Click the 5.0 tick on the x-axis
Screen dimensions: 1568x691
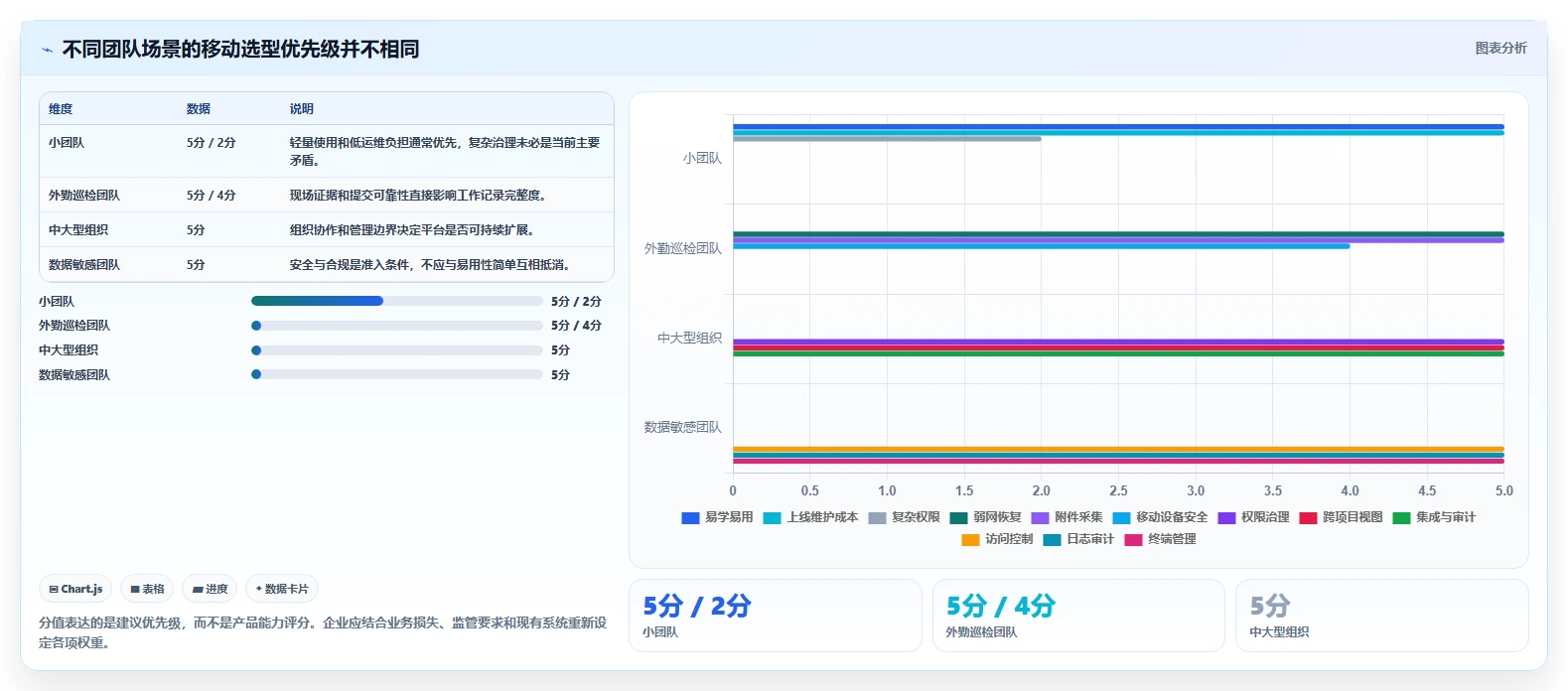tap(1504, 490)
